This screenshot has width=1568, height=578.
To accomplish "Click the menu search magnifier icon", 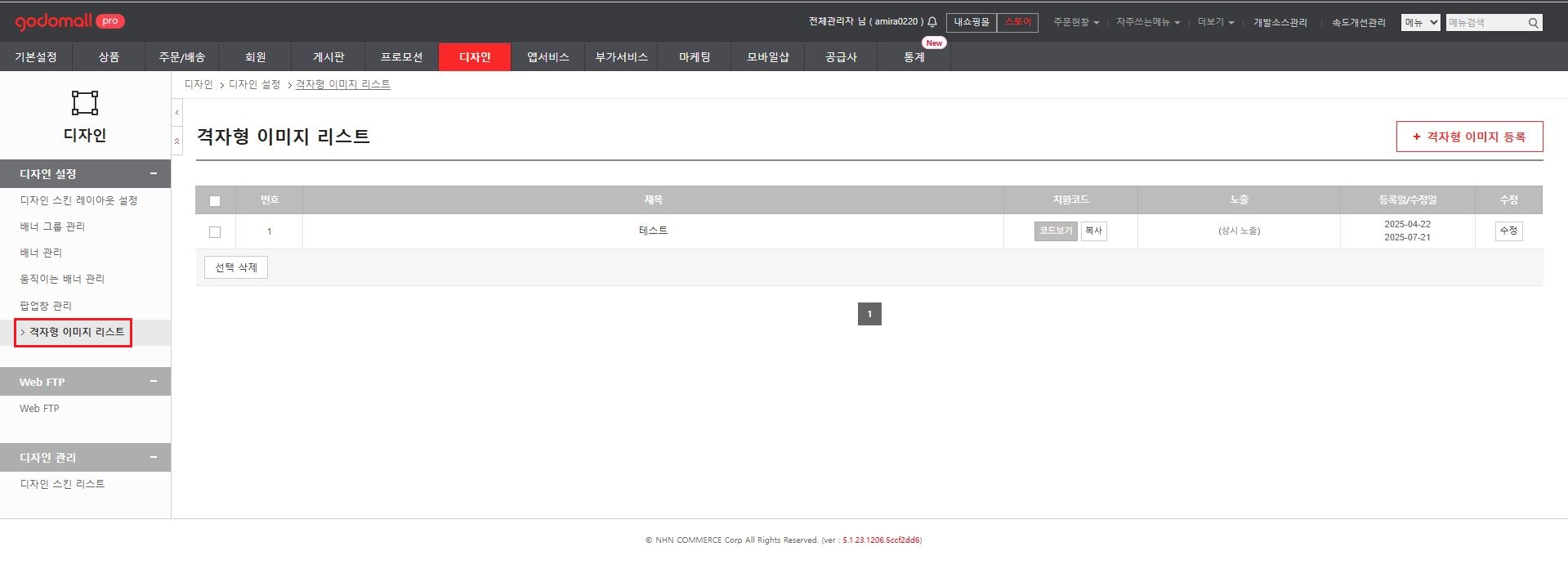I will (1534, 23).
